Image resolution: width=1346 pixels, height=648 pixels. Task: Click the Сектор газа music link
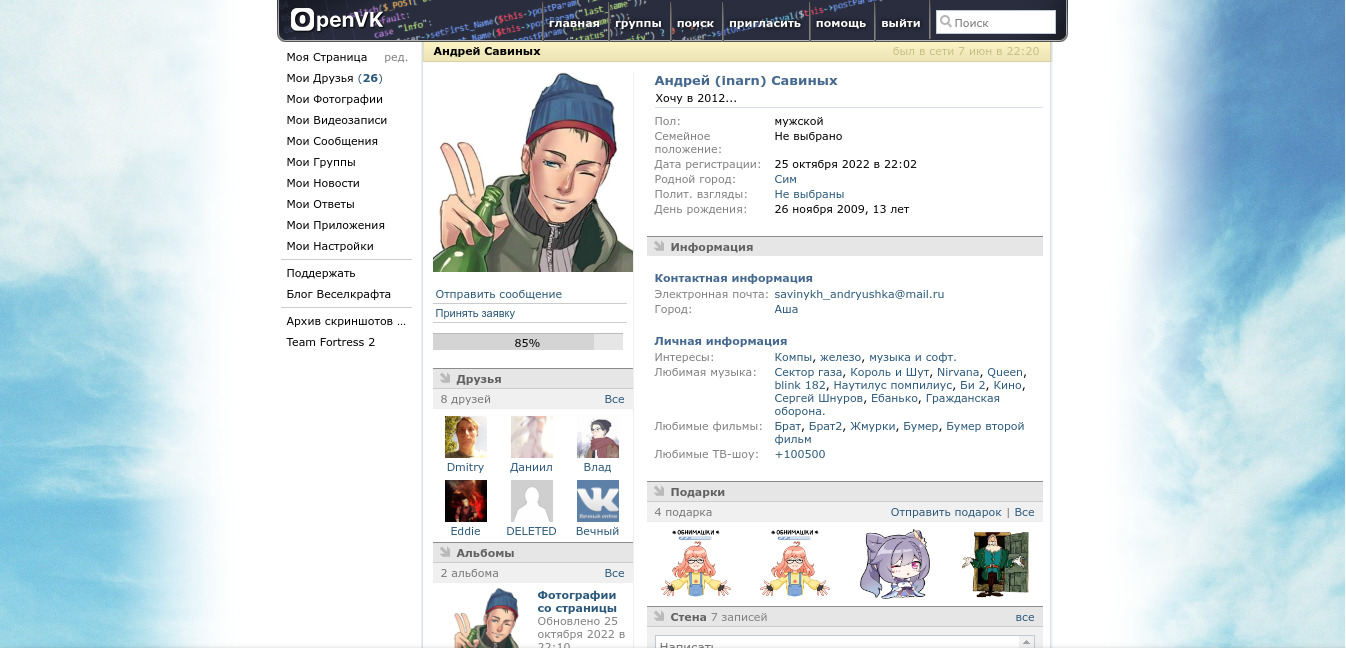coord(808,372)
